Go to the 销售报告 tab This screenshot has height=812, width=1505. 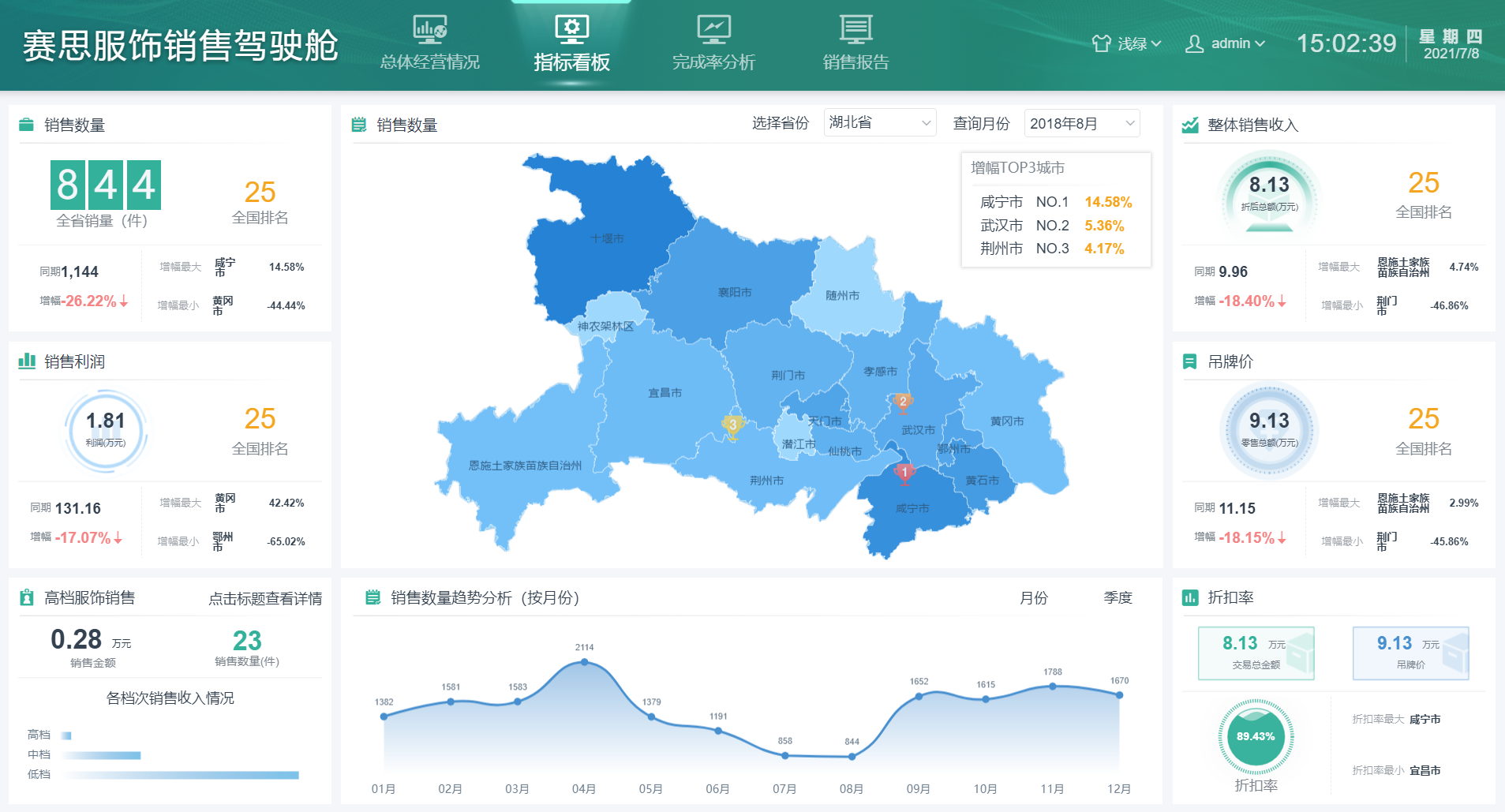coord(855,62)
